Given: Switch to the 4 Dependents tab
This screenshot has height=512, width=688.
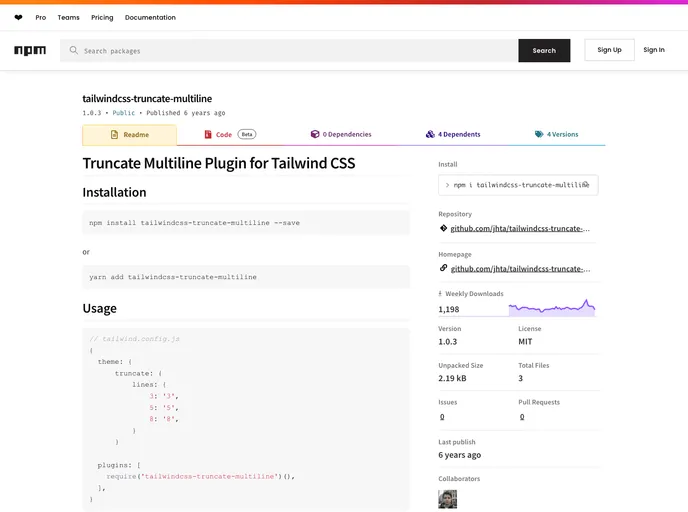Looking at the screenshot, I should coord(453,134).
